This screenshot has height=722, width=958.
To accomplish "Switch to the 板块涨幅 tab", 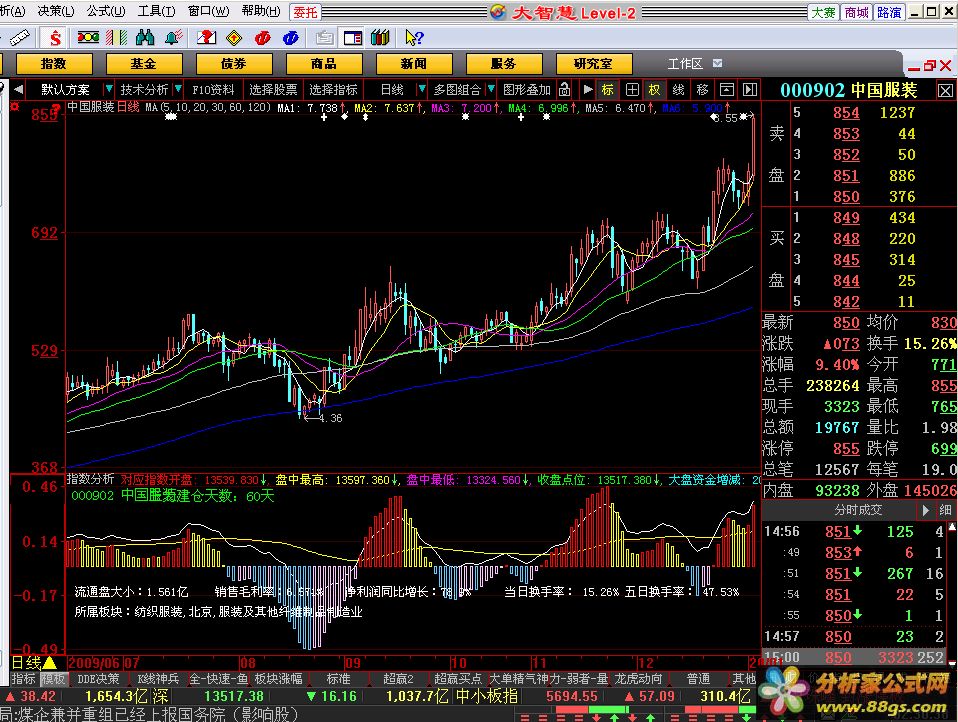I will [x=278, y=679].
